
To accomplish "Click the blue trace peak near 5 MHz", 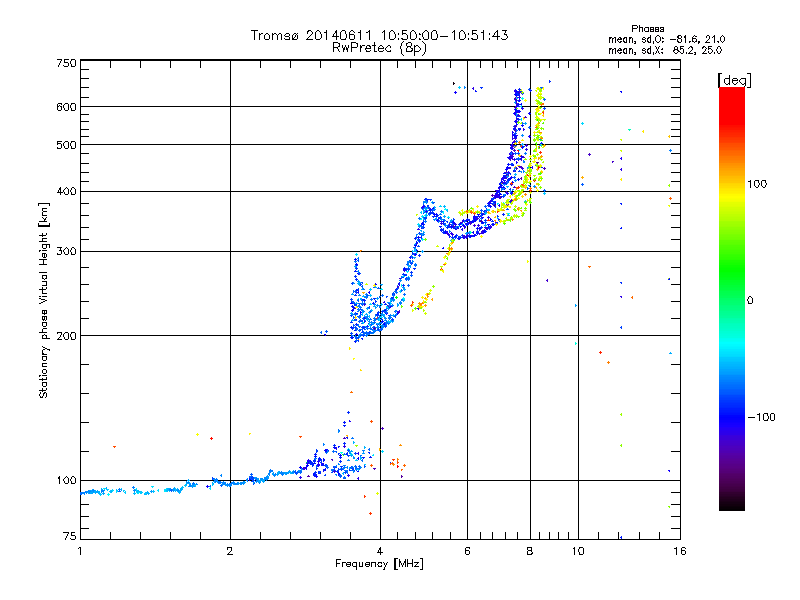I will 427,201.
